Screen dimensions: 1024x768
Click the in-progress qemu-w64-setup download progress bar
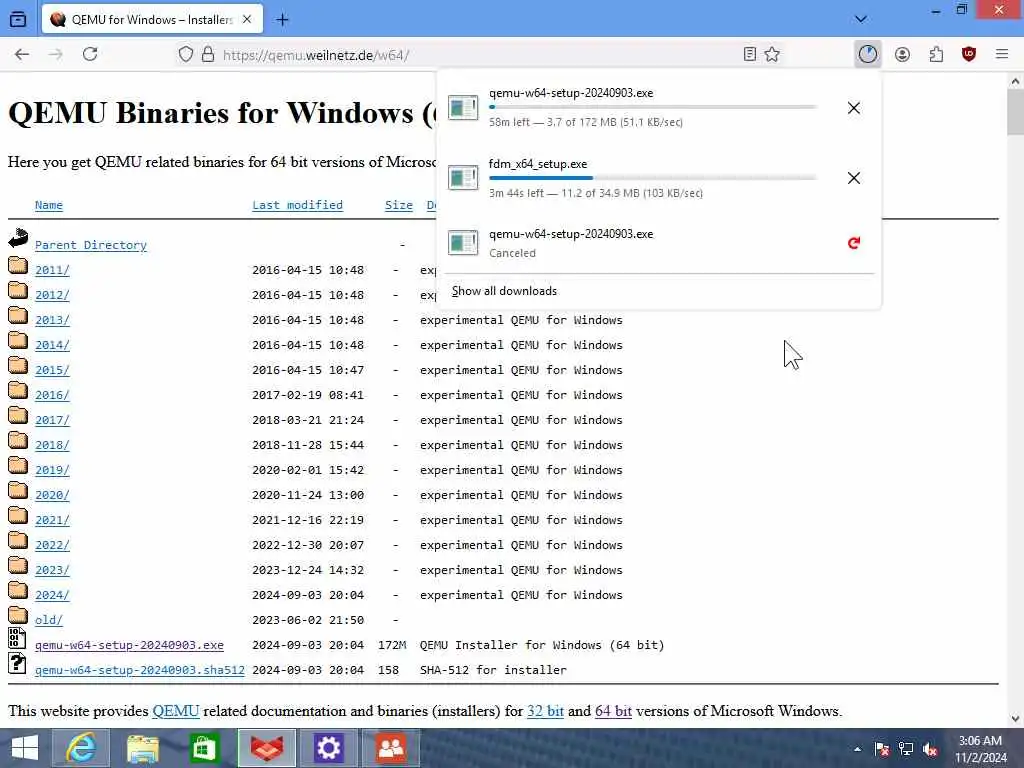pos(652,106)
